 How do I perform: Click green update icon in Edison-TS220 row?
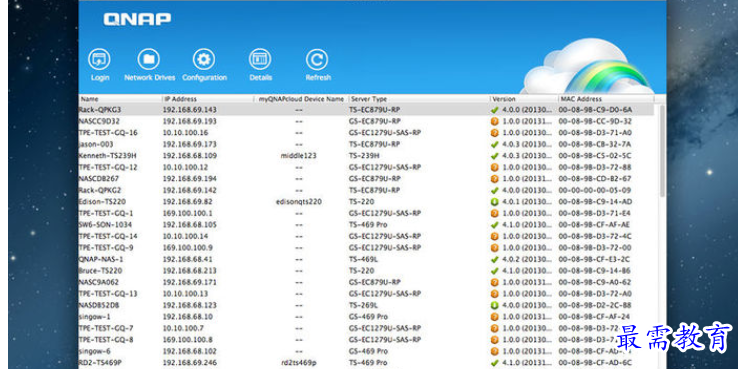tap(494, 202)
